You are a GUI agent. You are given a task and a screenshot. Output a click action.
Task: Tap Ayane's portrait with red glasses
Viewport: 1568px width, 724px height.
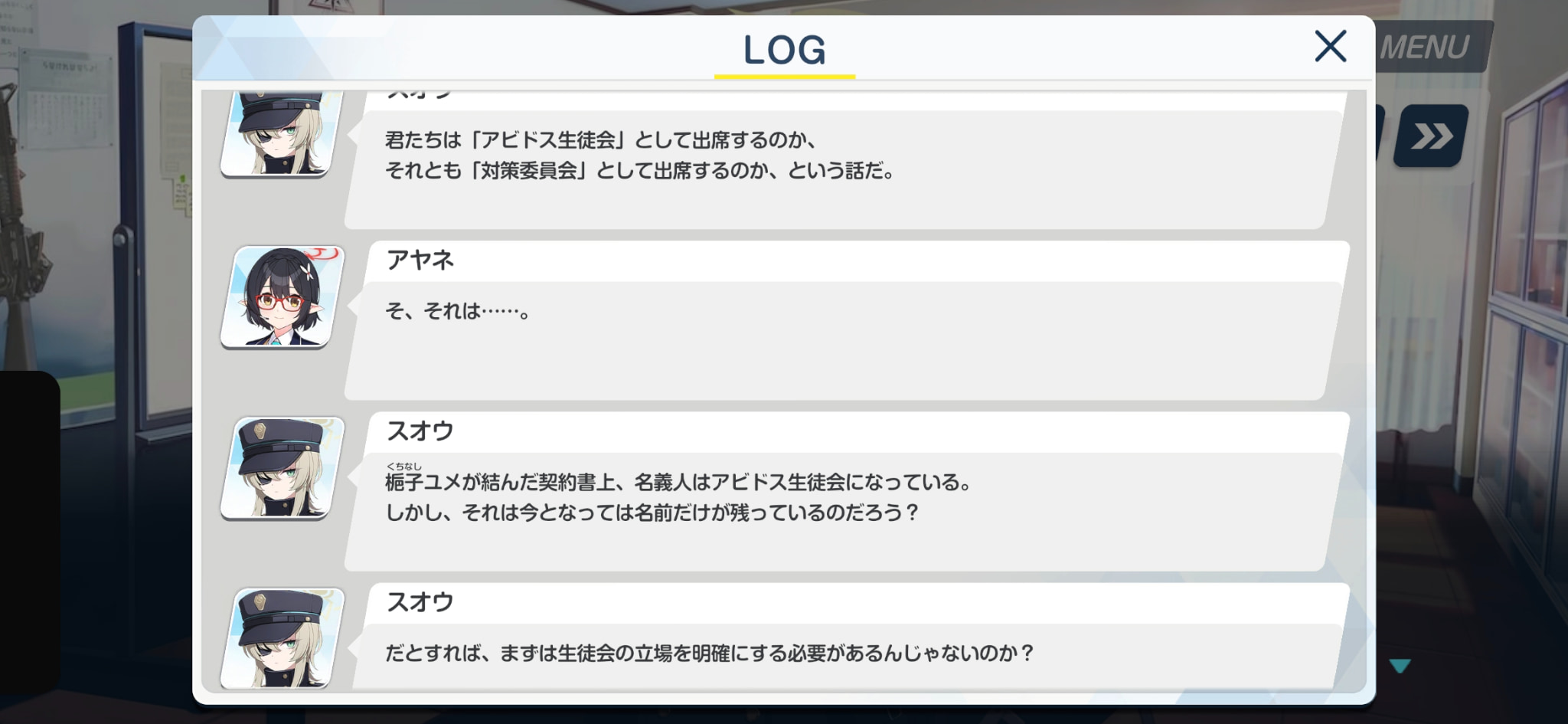pyautogui.click(x=283, y=297)
